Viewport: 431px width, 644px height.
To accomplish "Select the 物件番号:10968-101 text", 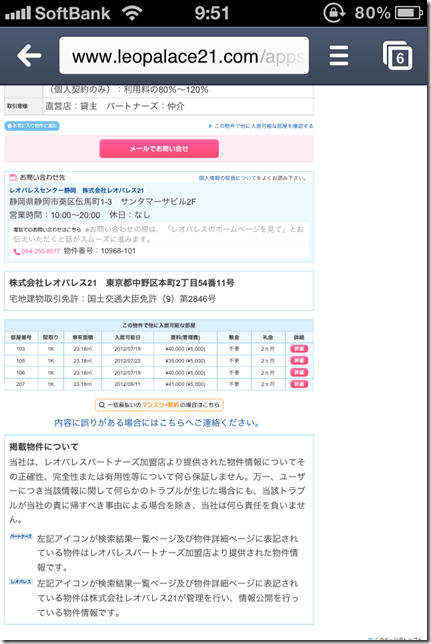I will [100, 251].
